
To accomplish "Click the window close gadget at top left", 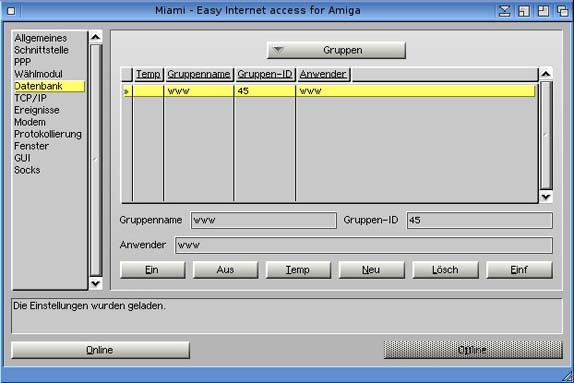I will click(11, 11).
